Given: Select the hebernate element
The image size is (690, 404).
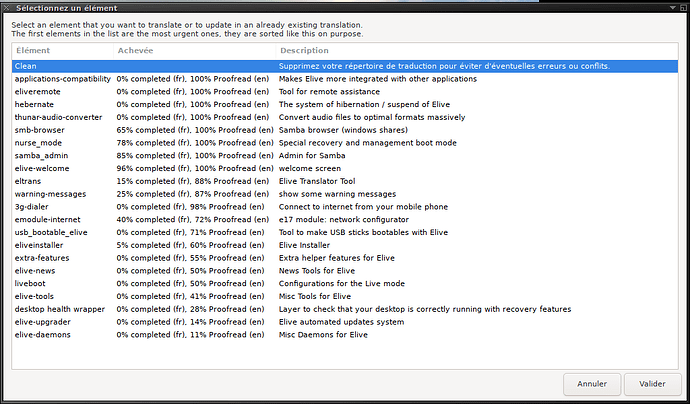Looking at the screenshot, I should coord(34,105).
